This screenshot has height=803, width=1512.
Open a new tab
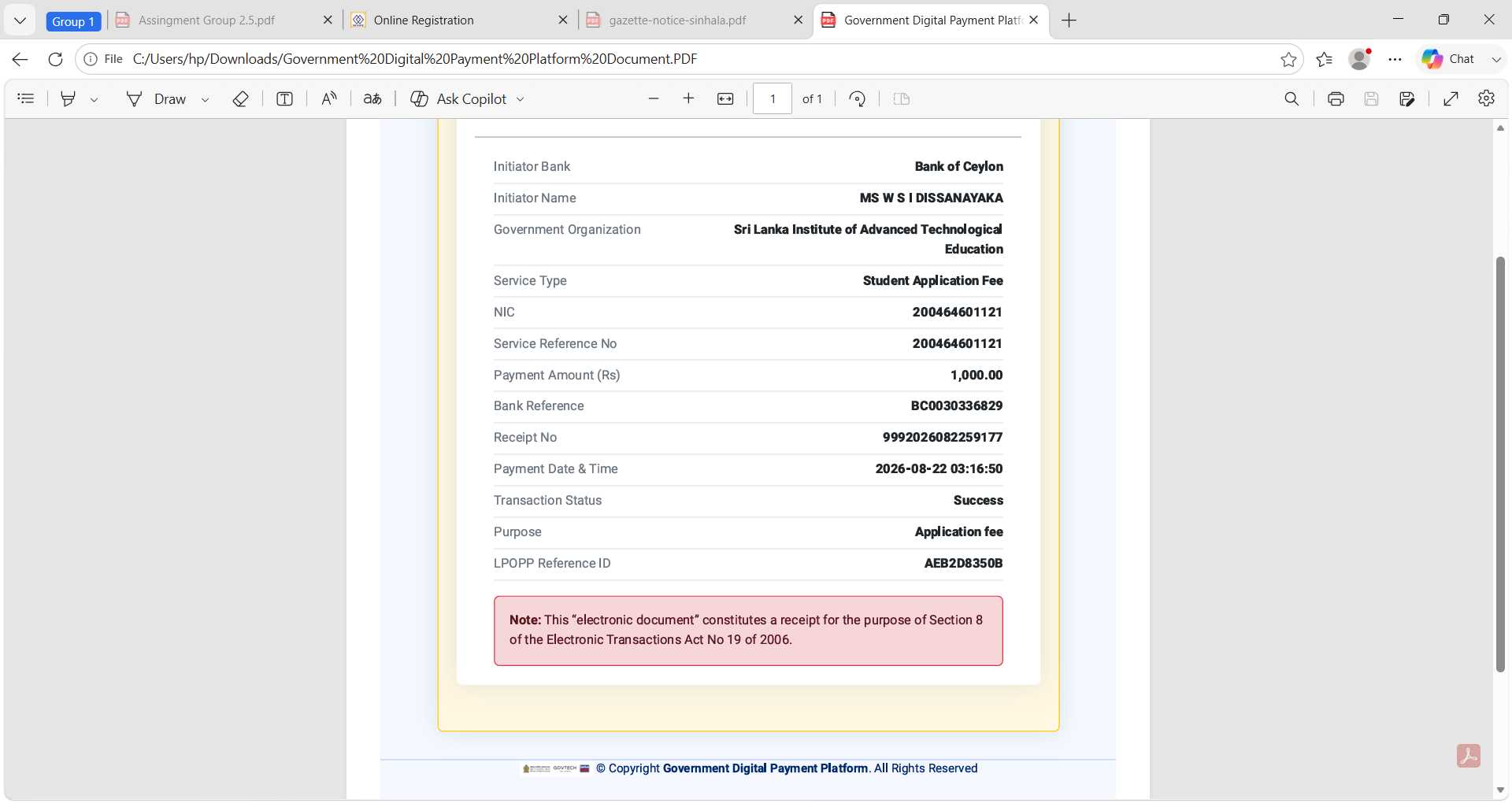tap(1069, 20)
